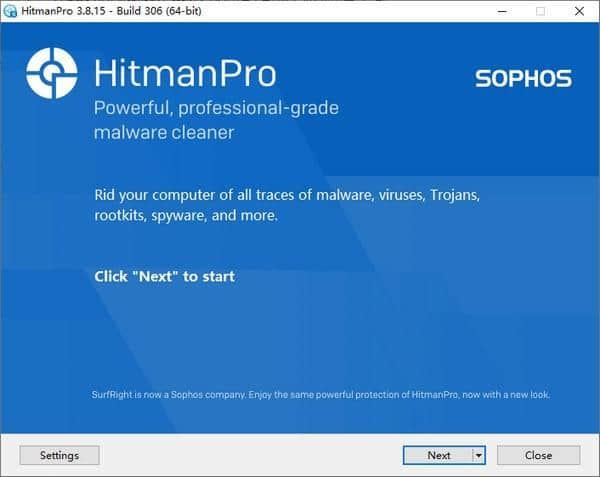
Task: Click the Close button at bottom right
Action: click(538, 455)
